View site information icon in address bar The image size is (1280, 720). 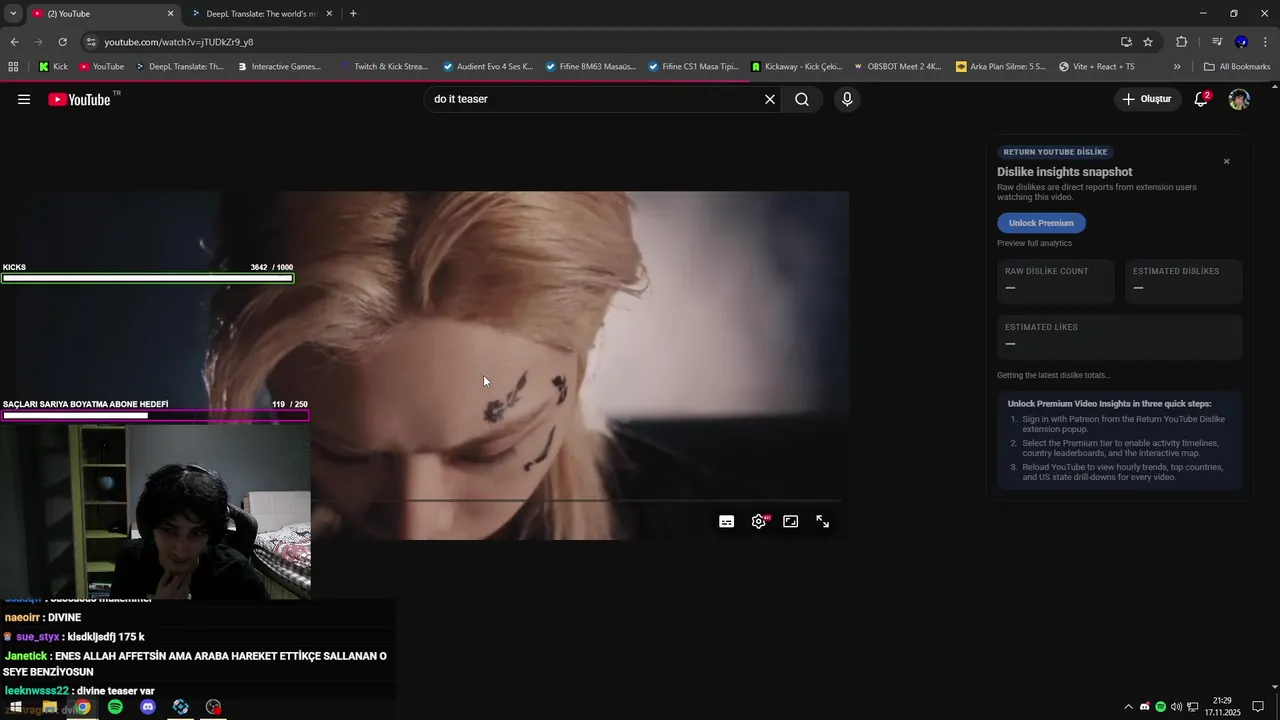(x=91, y=42)
